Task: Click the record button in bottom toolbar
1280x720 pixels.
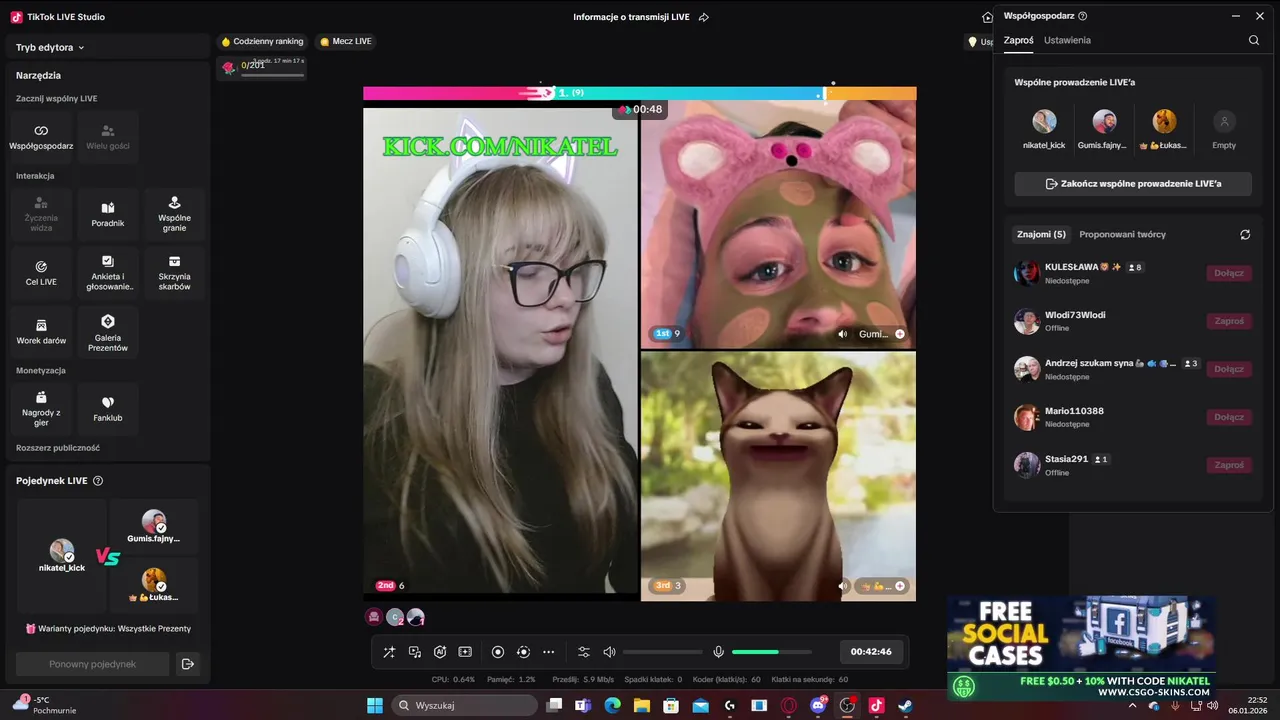Action: (498, 652)
